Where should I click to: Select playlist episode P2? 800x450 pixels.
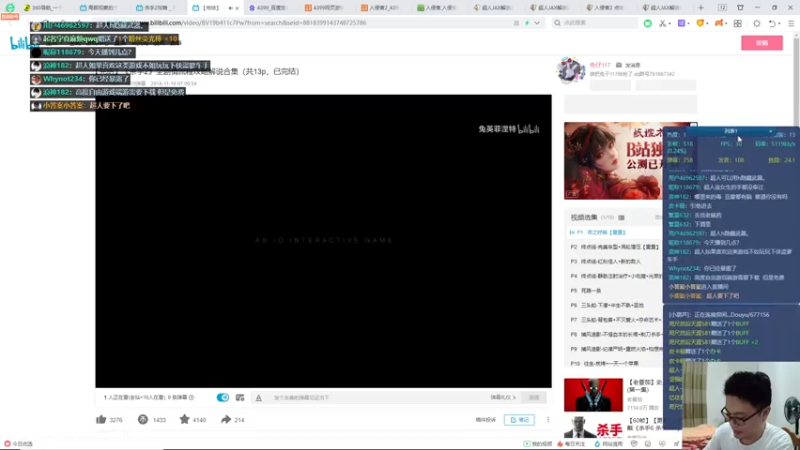point(615,247)
